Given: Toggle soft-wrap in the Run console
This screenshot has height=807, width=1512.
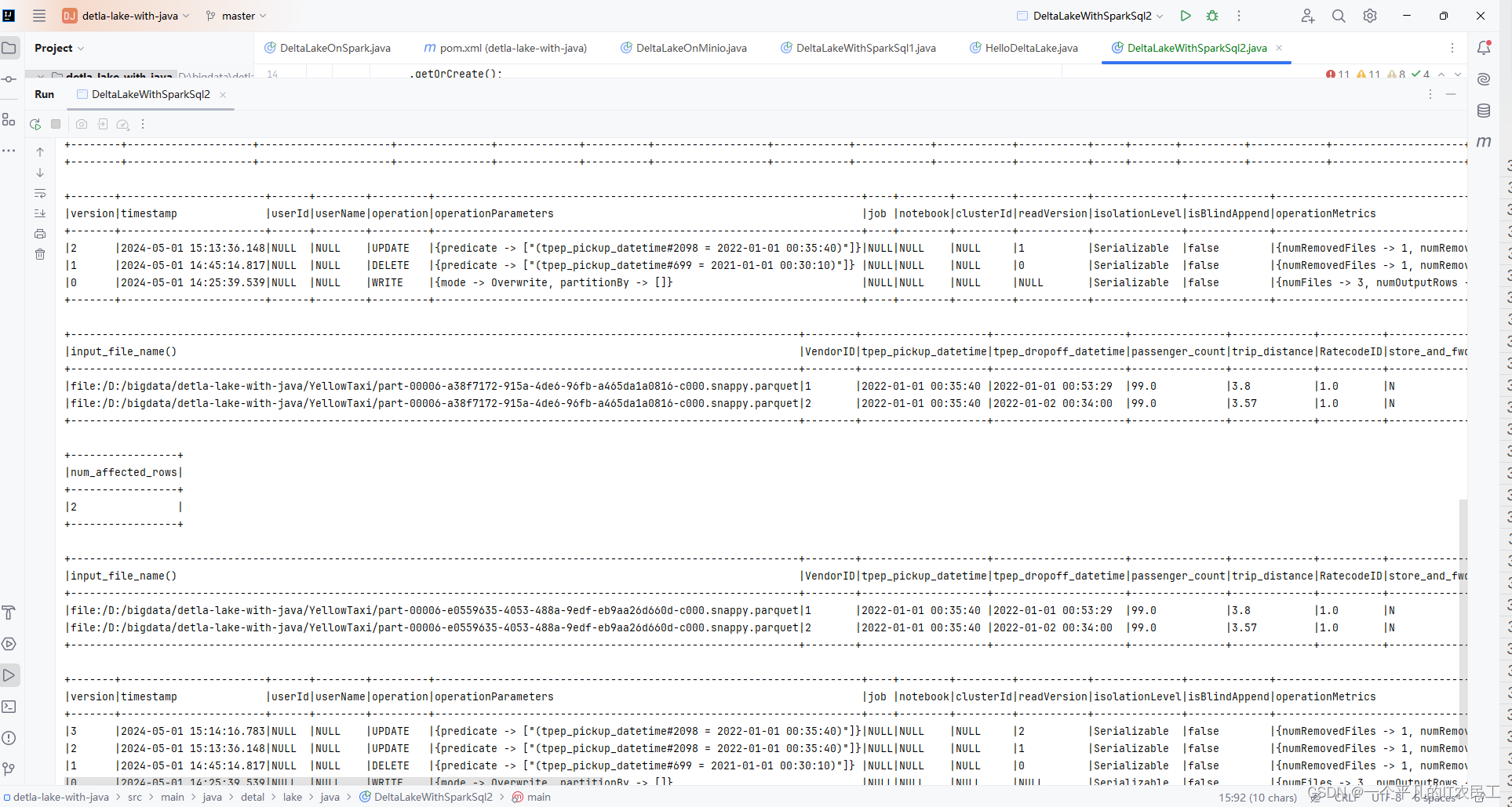Looking at the screenshot, I should [x=40, y=194].
